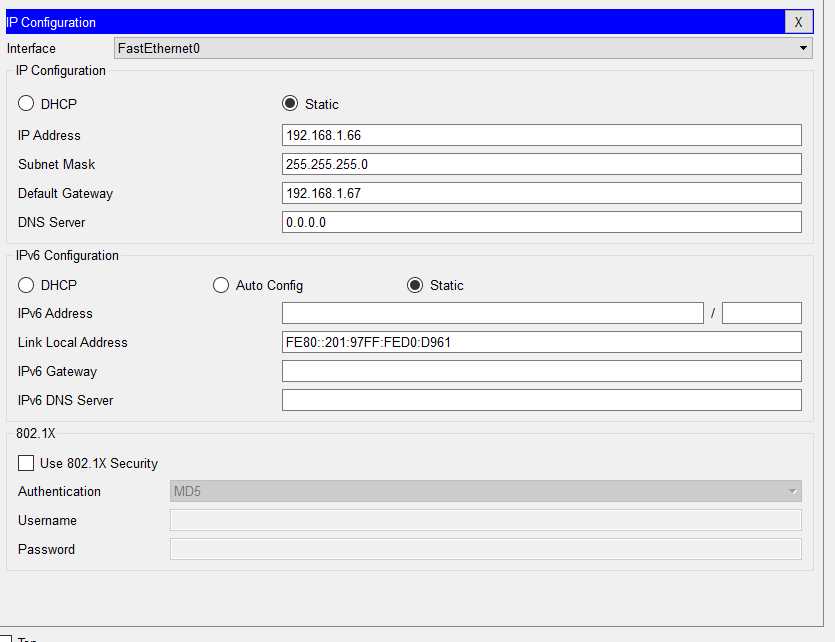Open the Interface FastEthernet0 dropdown
The image size is (835, 642).
463,48
